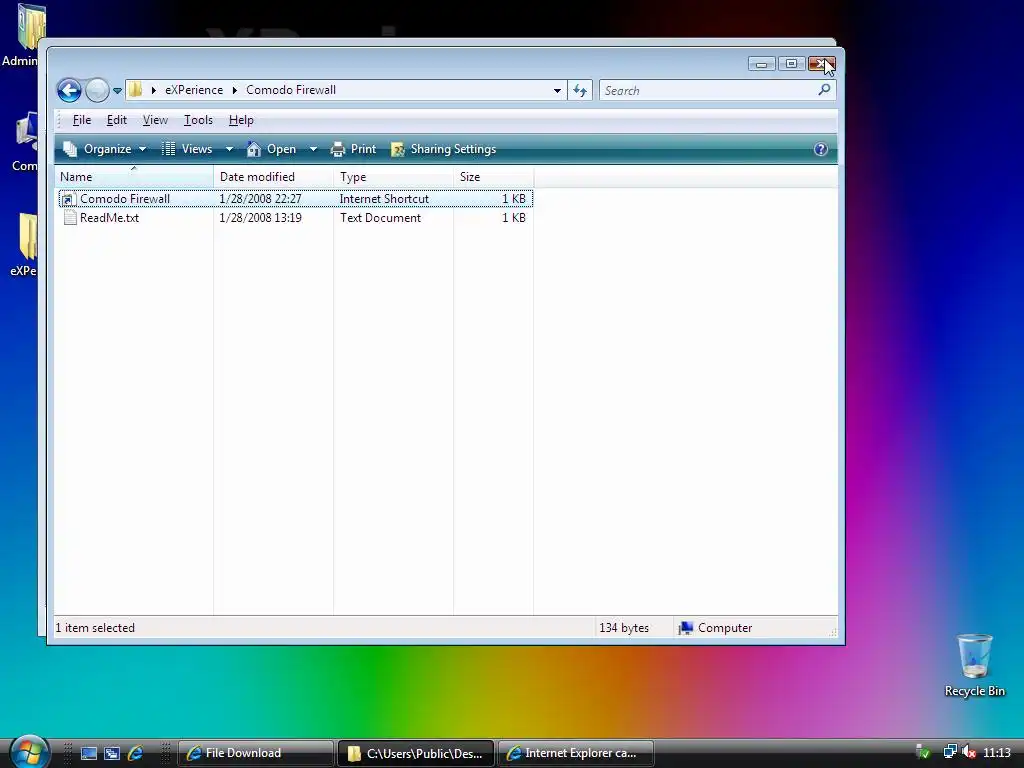The image size is (1024, 768).
Task: Click the Computer icon in status bar
Action: pos(685,628)
